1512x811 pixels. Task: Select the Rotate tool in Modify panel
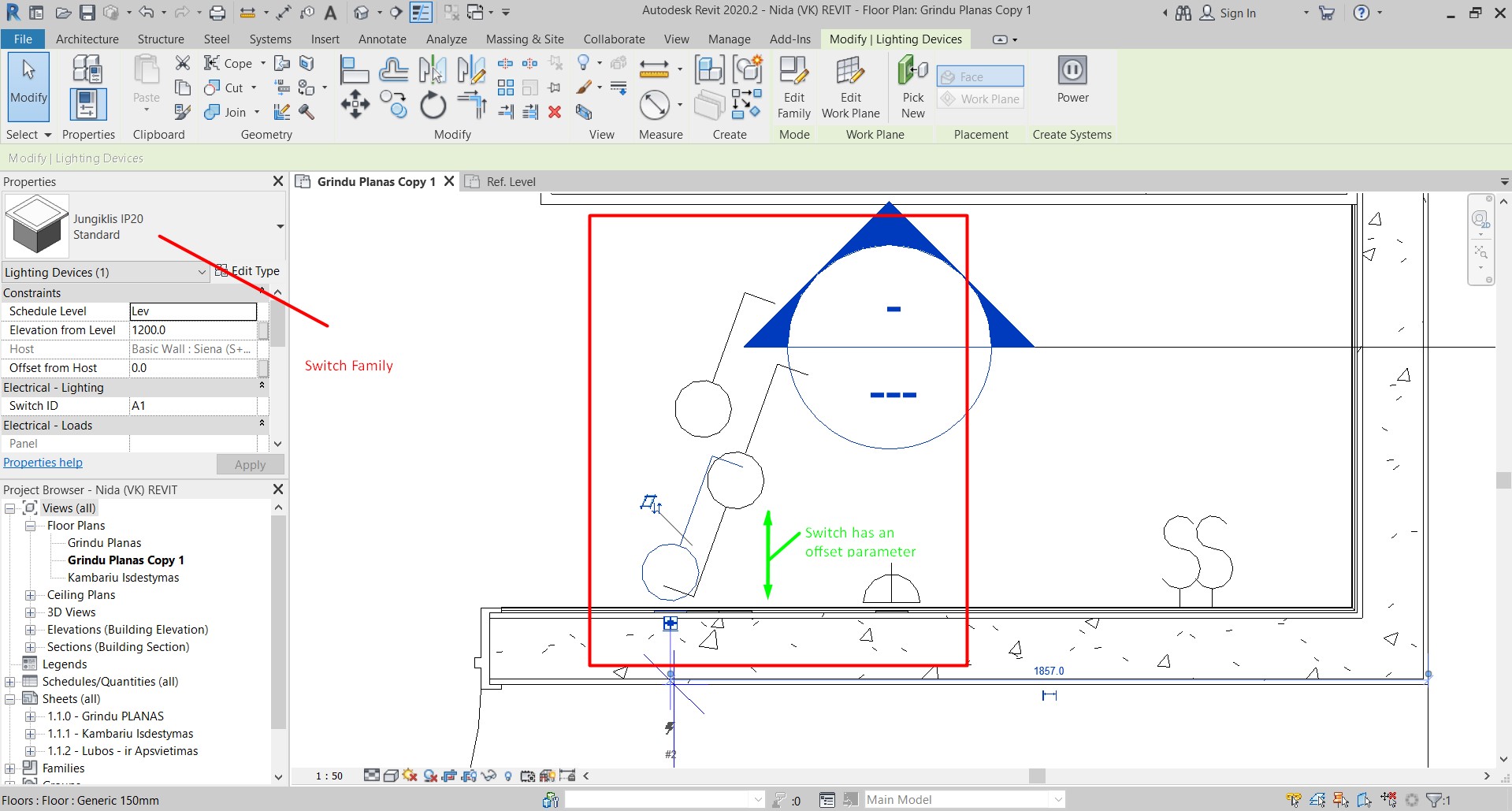point(433,105)
